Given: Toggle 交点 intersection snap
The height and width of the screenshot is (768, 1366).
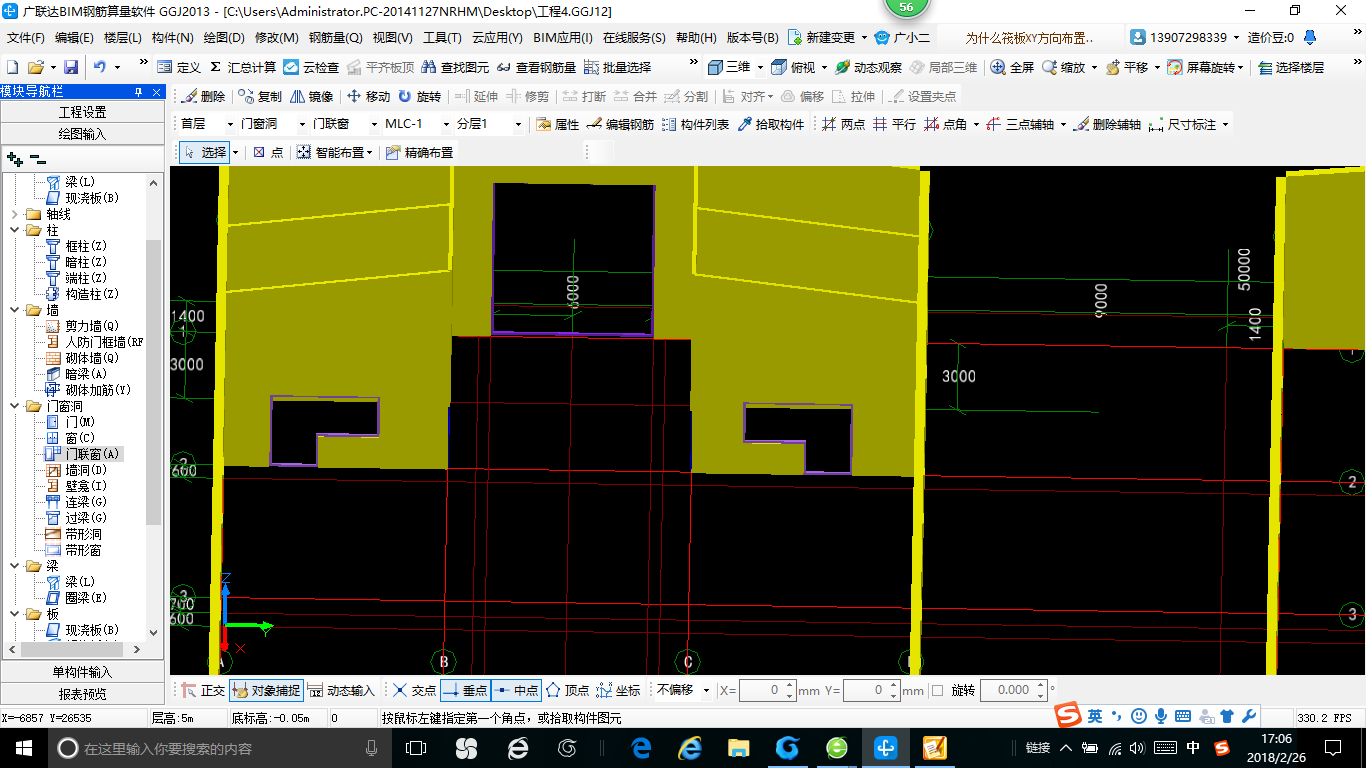Looking at the screenshot, I should click(414, 690).
